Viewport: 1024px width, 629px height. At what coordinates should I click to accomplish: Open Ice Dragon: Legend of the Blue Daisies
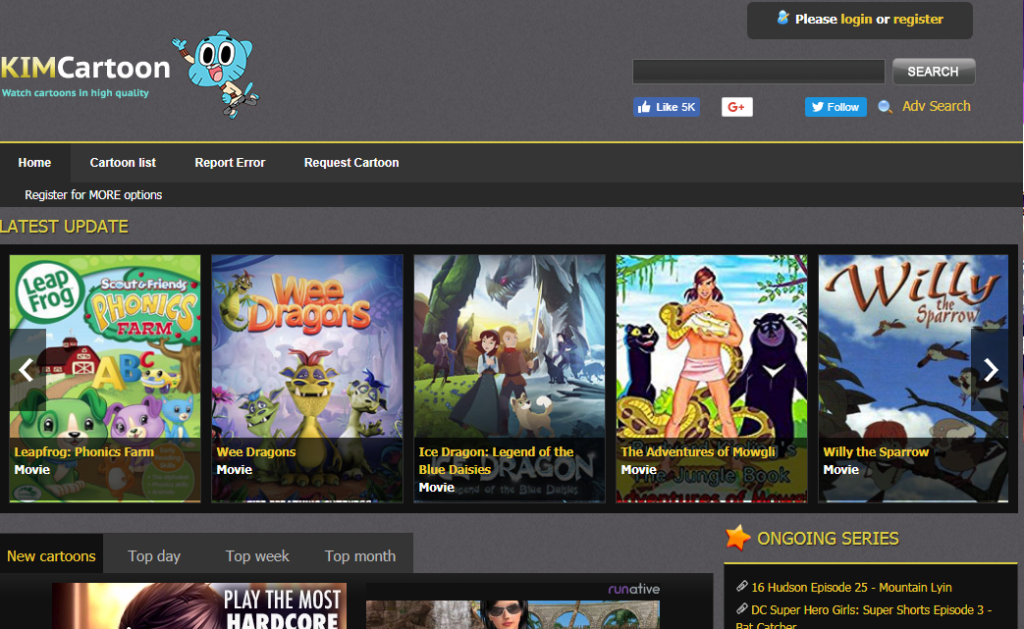(509, 375)
